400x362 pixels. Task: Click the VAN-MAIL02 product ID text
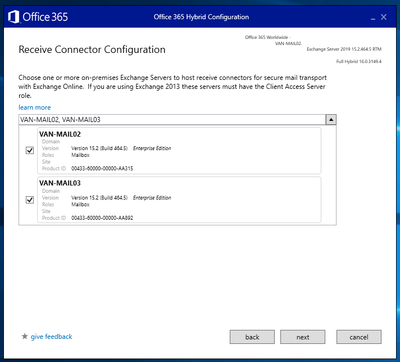click(102, 169)
